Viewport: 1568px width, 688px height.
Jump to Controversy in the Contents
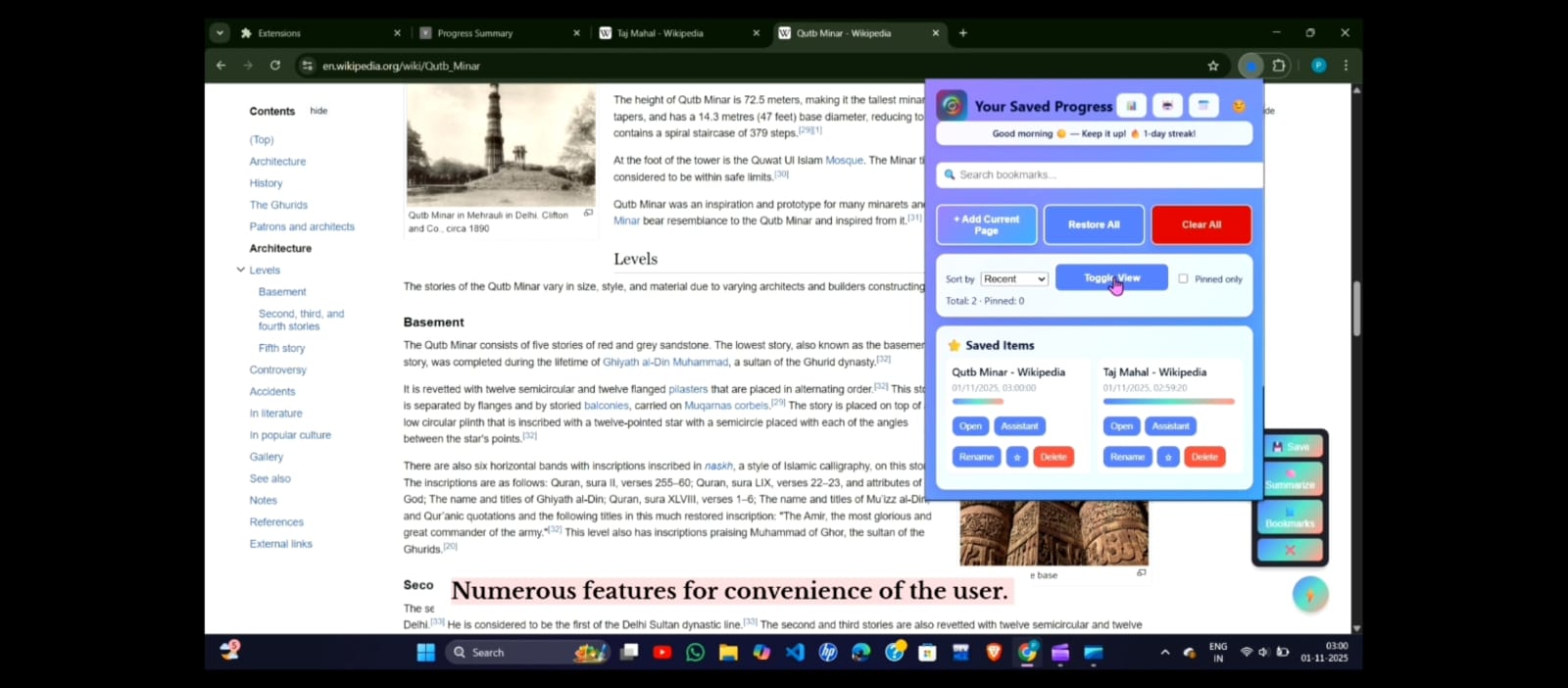(277, 369)
